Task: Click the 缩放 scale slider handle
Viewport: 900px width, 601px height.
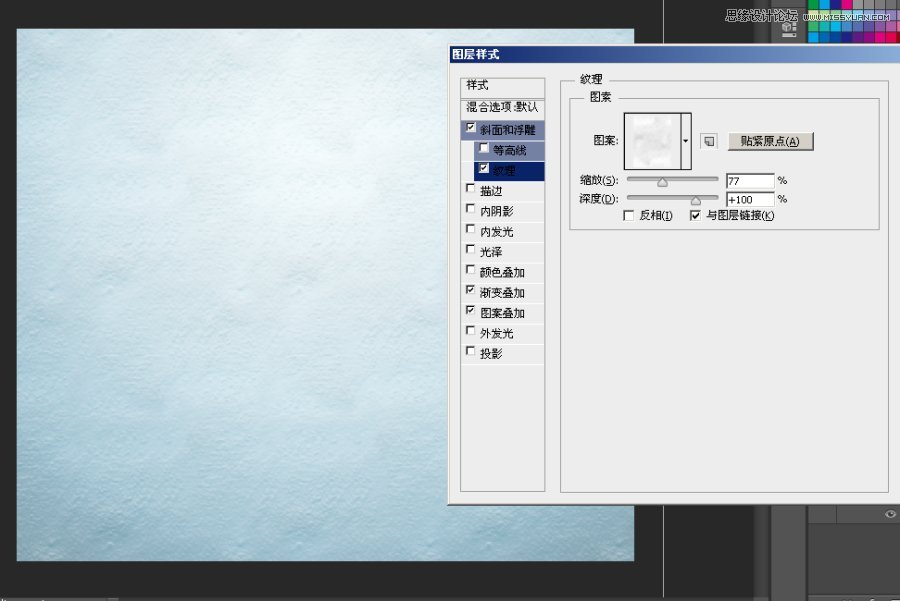Action: point(662,182)
